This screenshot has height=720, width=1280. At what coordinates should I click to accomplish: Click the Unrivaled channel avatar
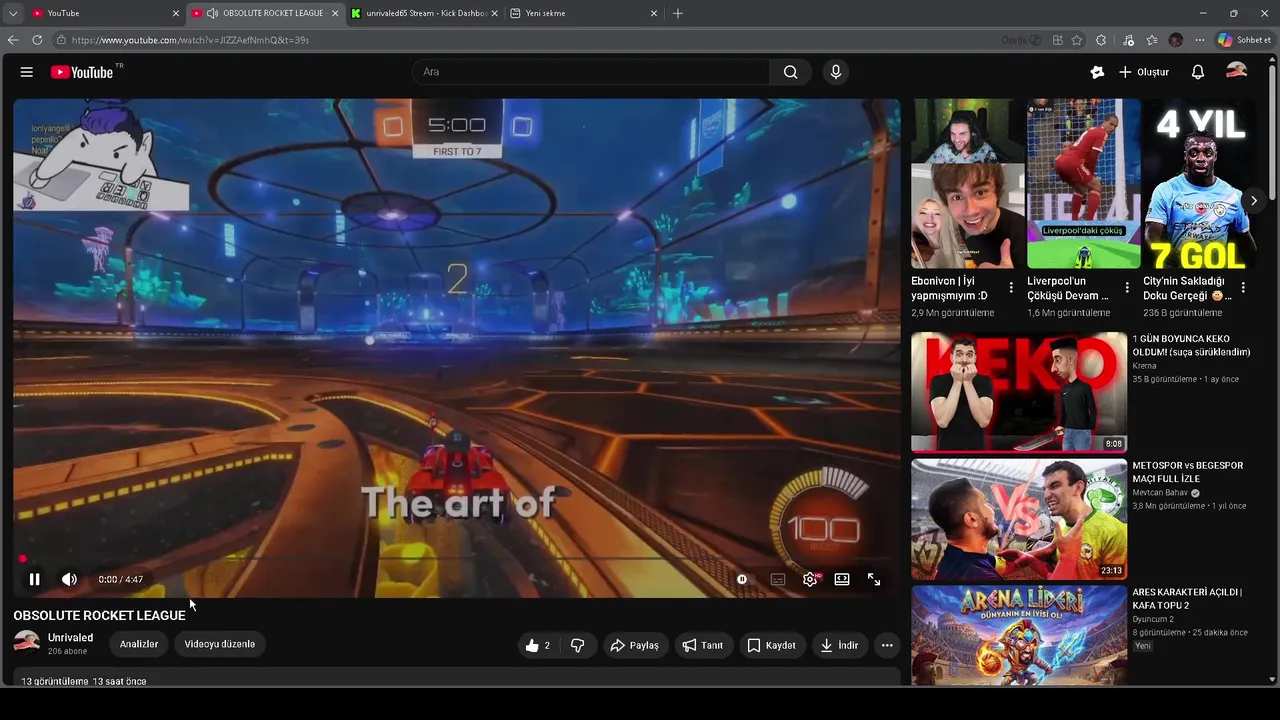27,643
